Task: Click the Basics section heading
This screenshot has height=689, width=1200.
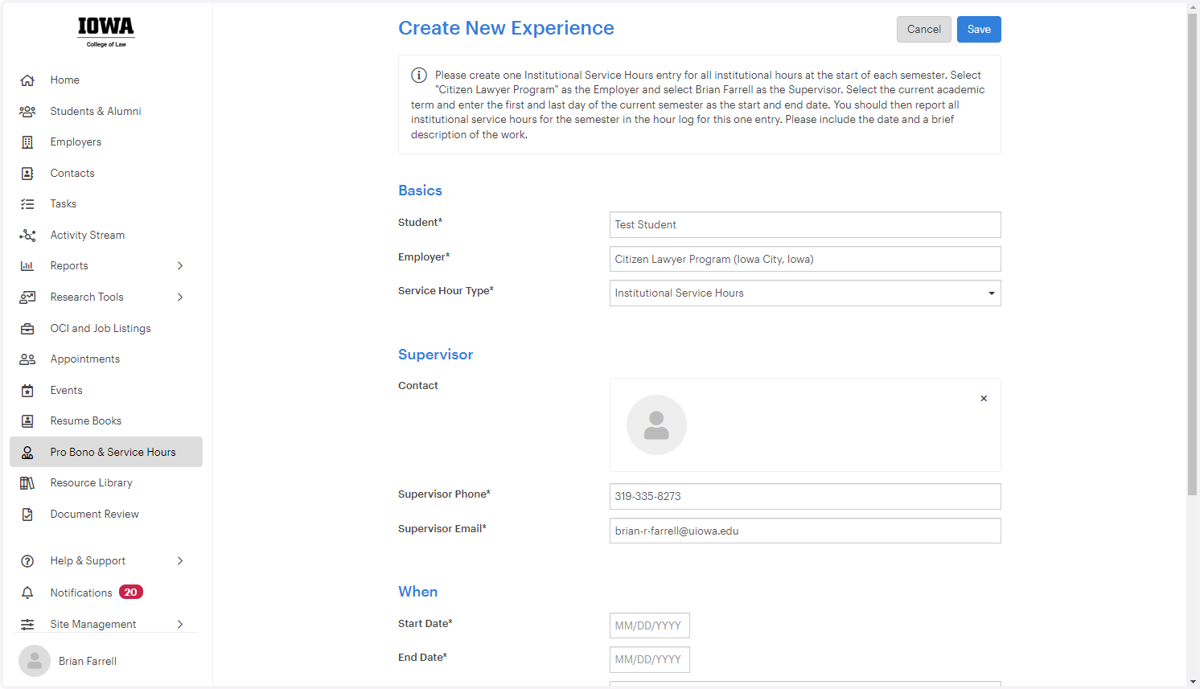Action: [x=420, y=190]
